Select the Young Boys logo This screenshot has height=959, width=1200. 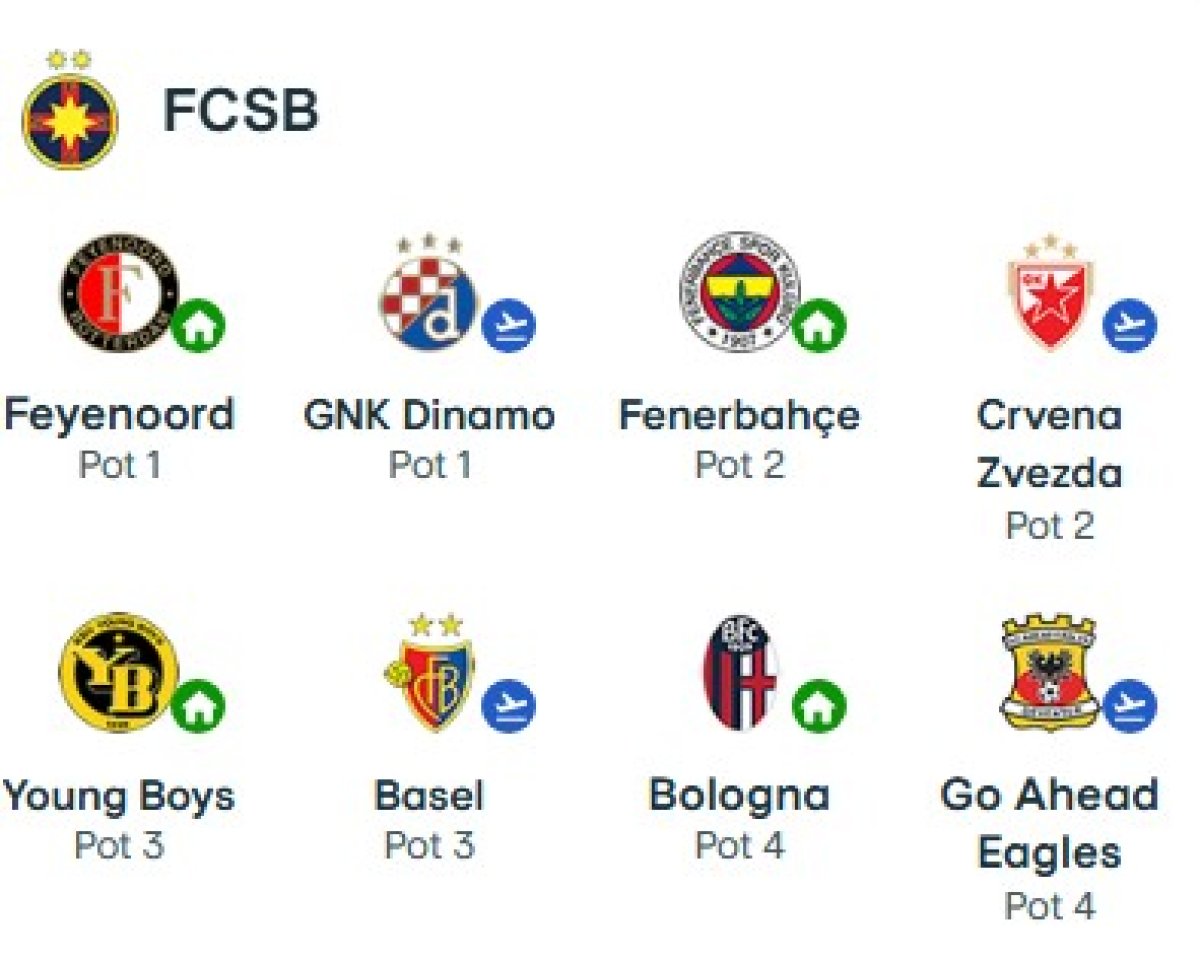(118, 672)
